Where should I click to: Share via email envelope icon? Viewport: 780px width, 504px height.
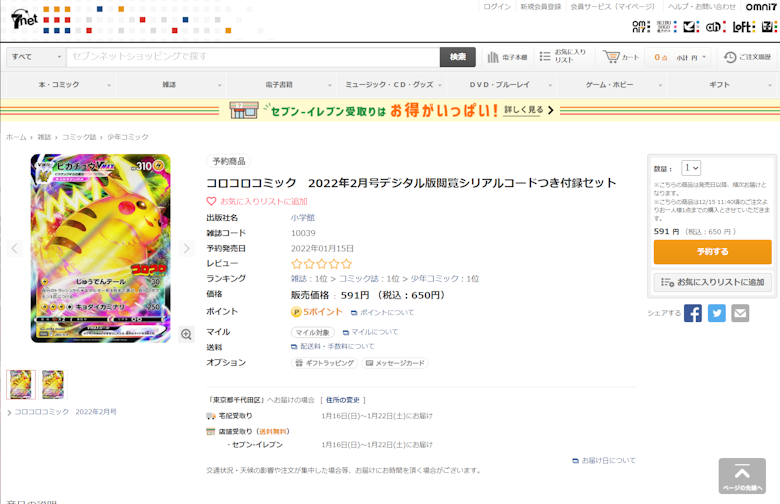[x=740, y=313]
